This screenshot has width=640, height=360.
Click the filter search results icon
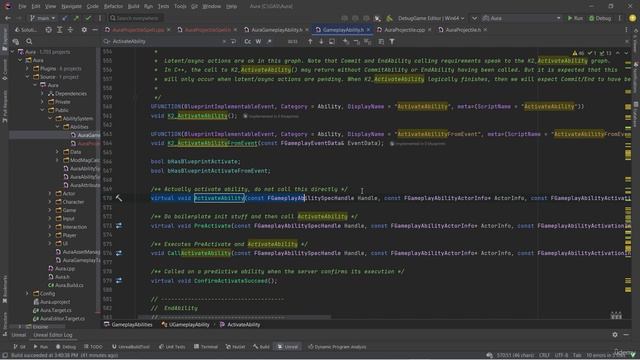[392, 41]
